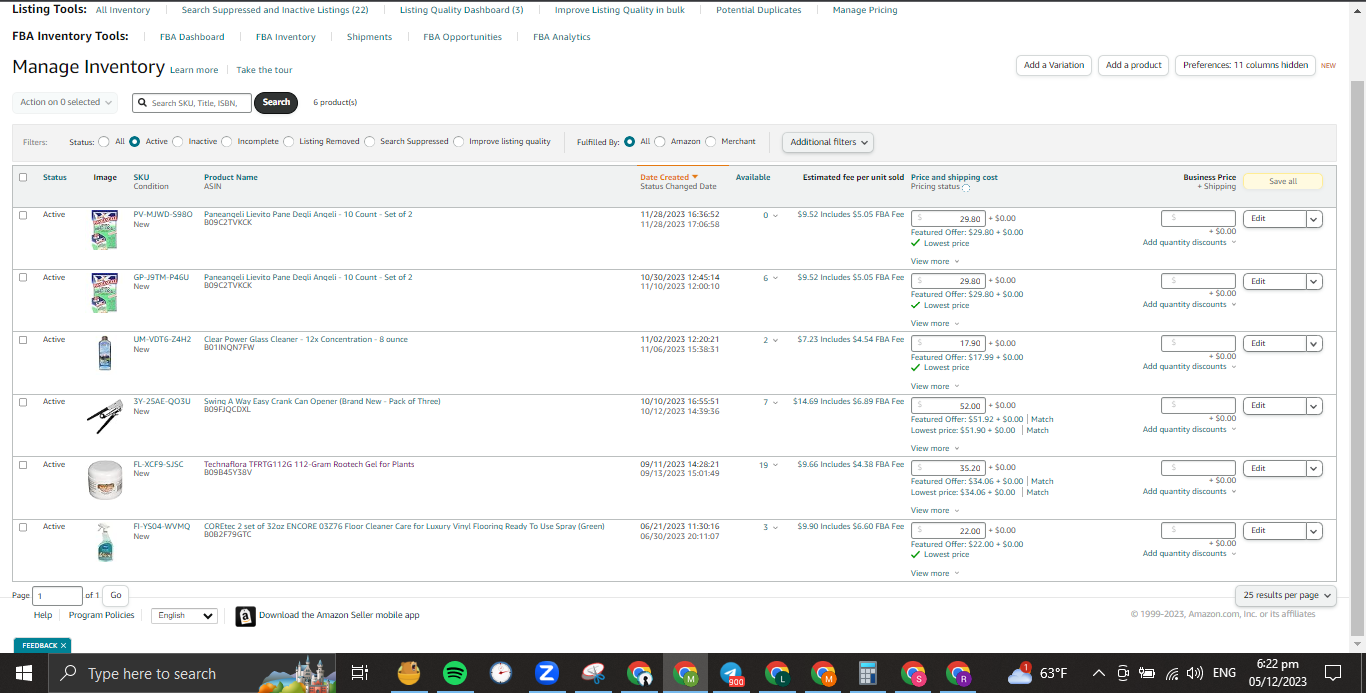Show hidden system tray icons arrow
Image resolution: width=1366 pixels, height=693 pixels.
pyautogui.click(x=1098, y=673)
